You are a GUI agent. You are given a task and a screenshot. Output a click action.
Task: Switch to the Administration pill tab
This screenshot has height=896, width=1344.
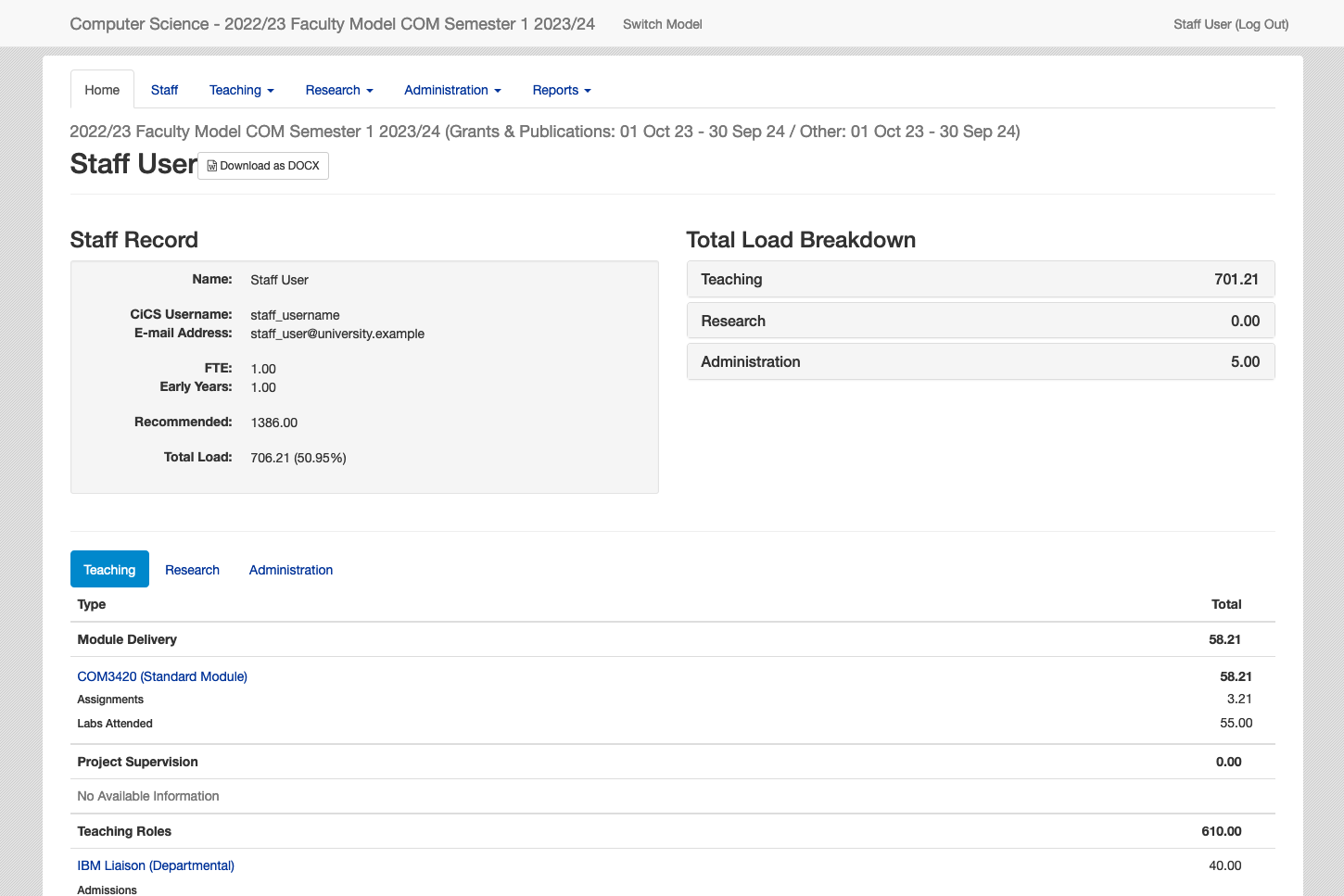291,570
